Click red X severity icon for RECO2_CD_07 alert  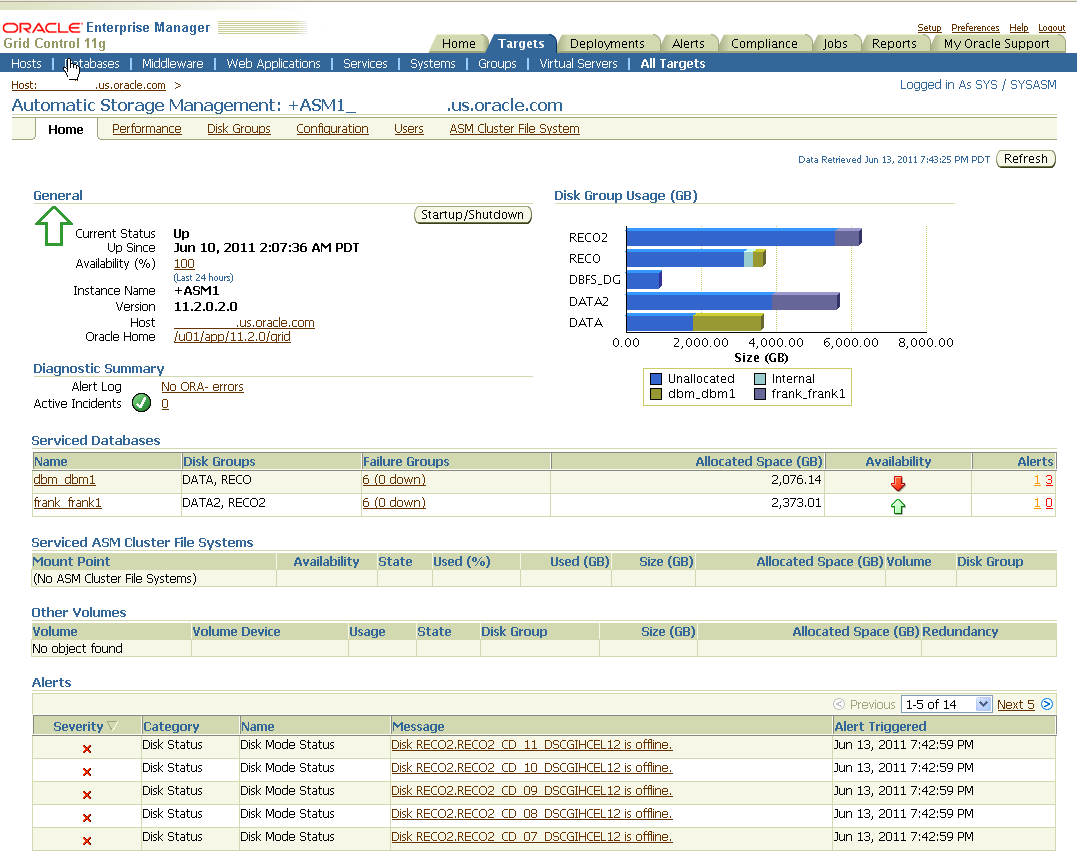click(x=87, y=841)
